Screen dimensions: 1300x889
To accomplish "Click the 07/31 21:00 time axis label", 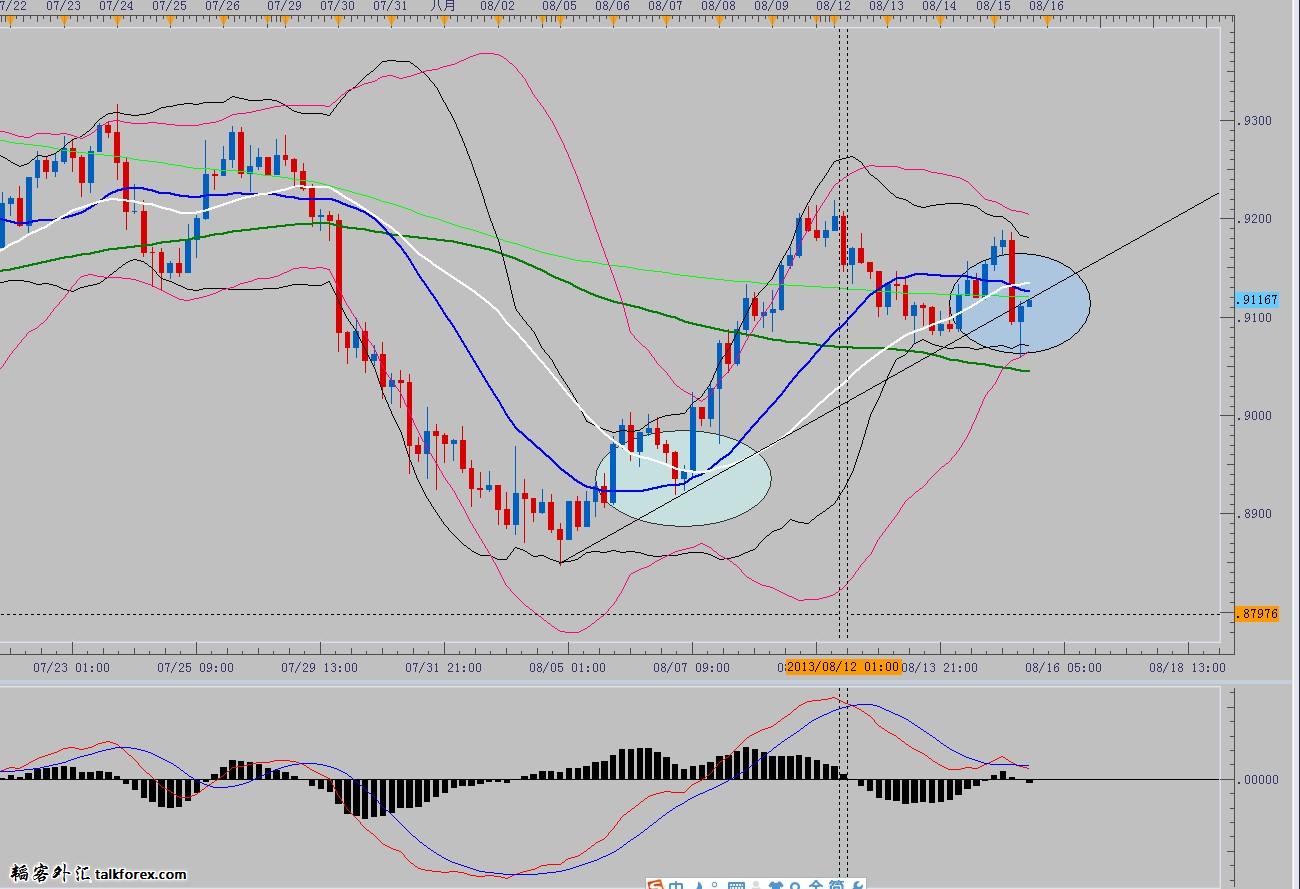I will 443,667.
